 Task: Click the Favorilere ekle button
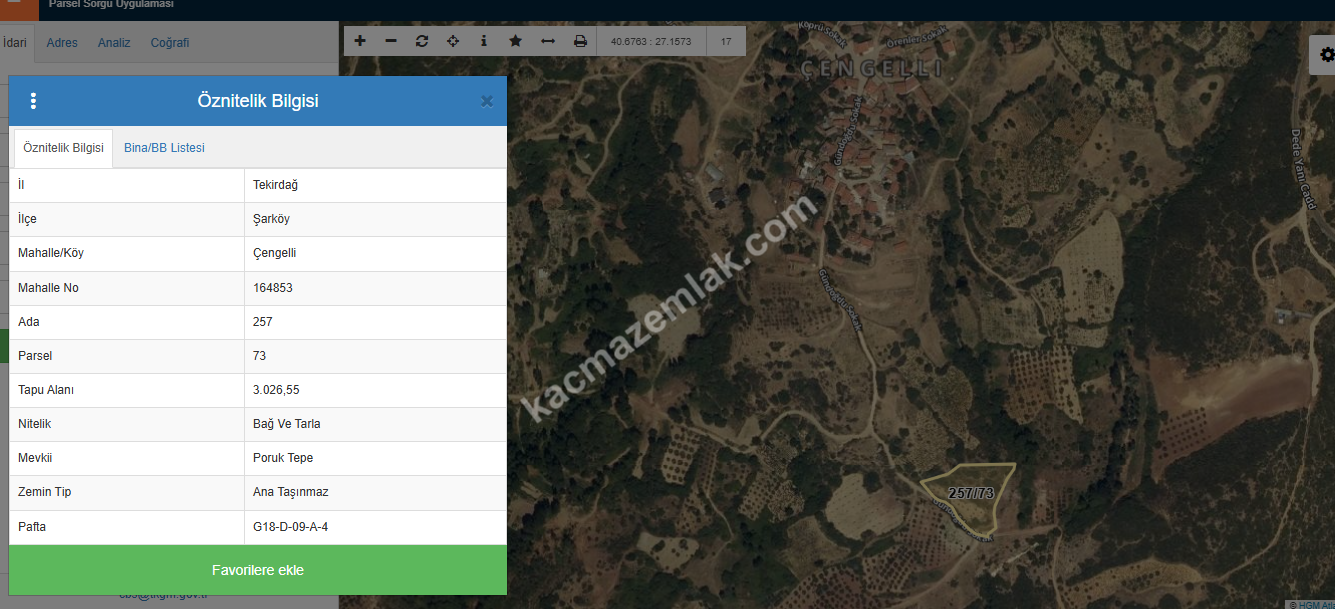258,570
